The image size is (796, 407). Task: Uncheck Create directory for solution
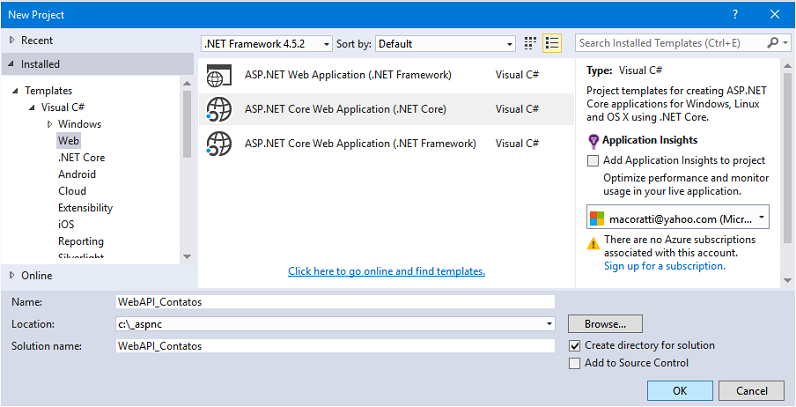pyautogui.click(x=575, y=346)
